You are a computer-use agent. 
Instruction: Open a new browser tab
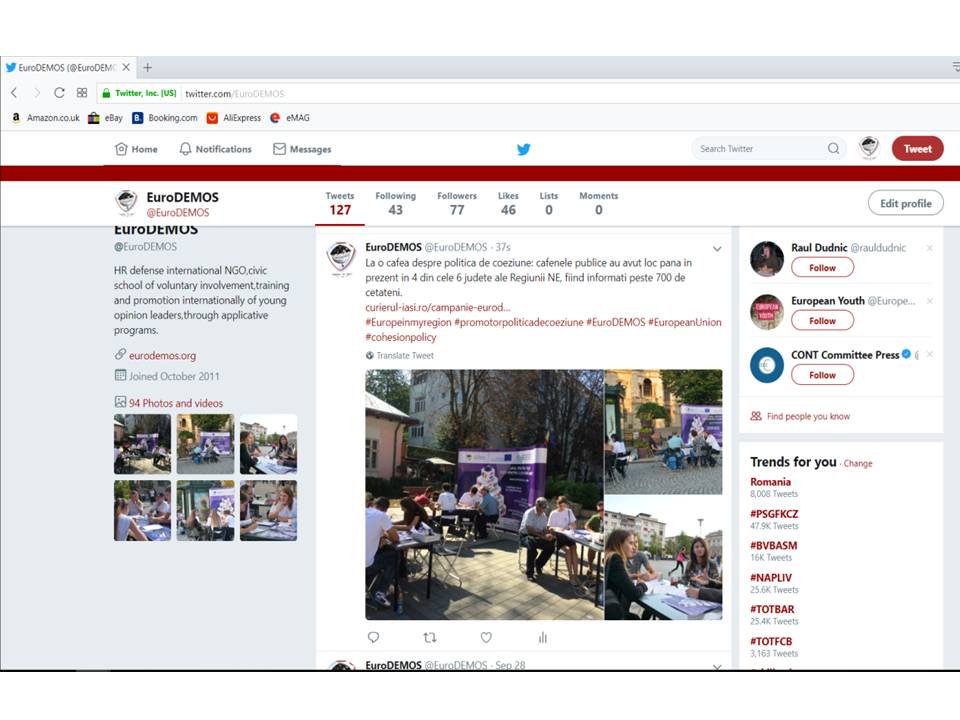point(148,67)
